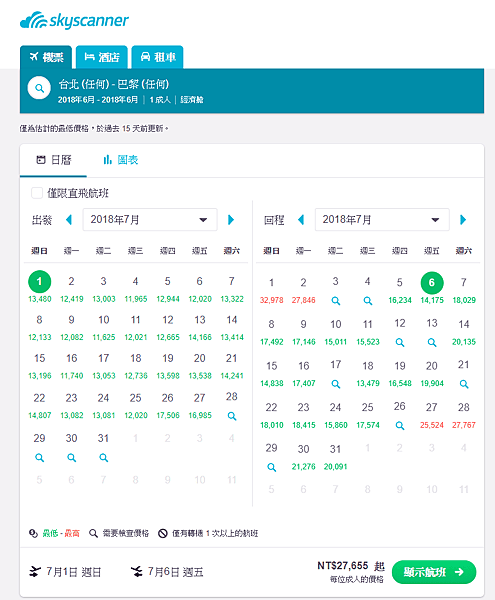Select return July 14 priced 20,135
The image size is (495, 600).
pos(464,333)
